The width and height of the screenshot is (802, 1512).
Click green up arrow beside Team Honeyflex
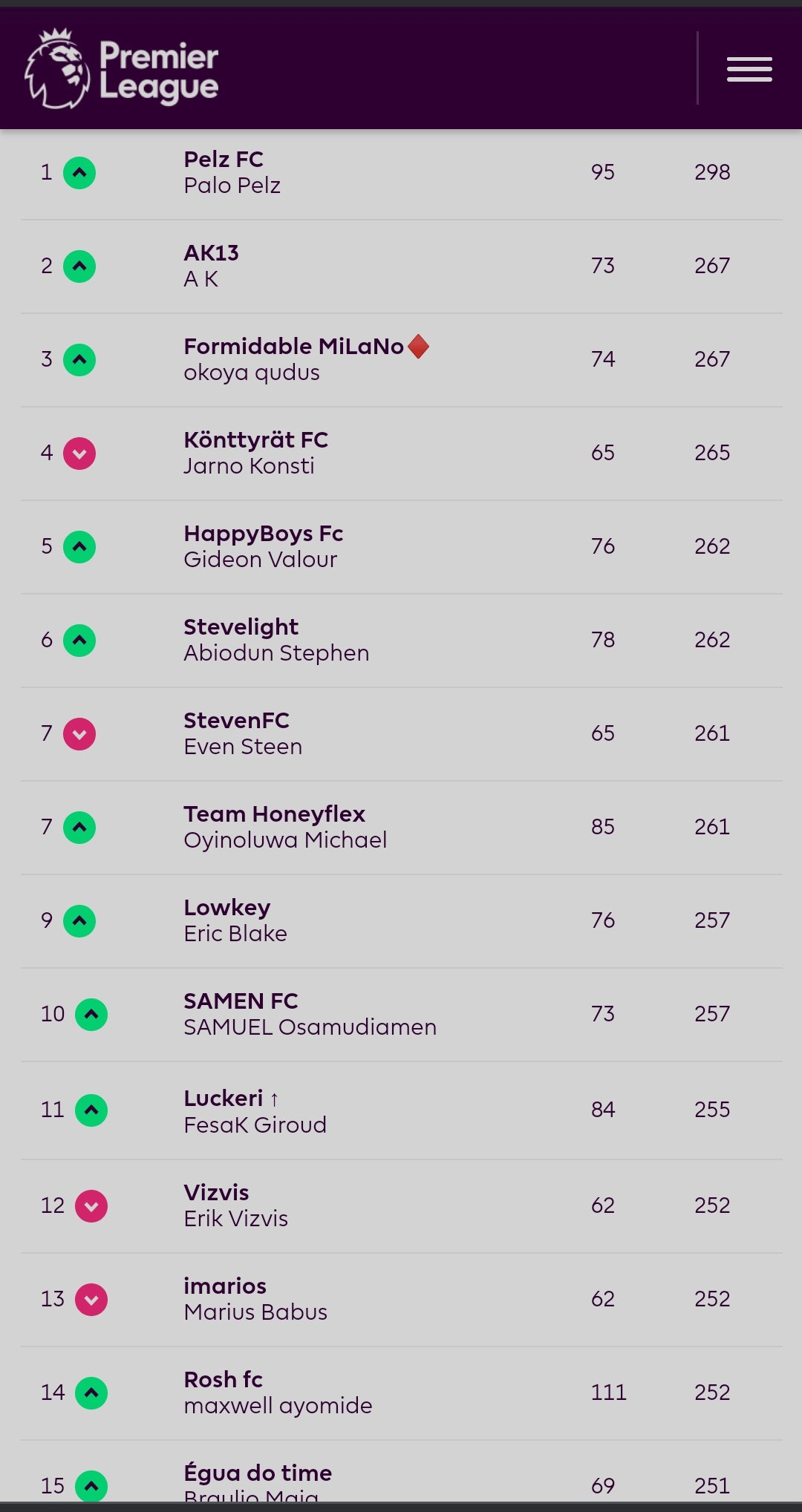click(79, 828)
